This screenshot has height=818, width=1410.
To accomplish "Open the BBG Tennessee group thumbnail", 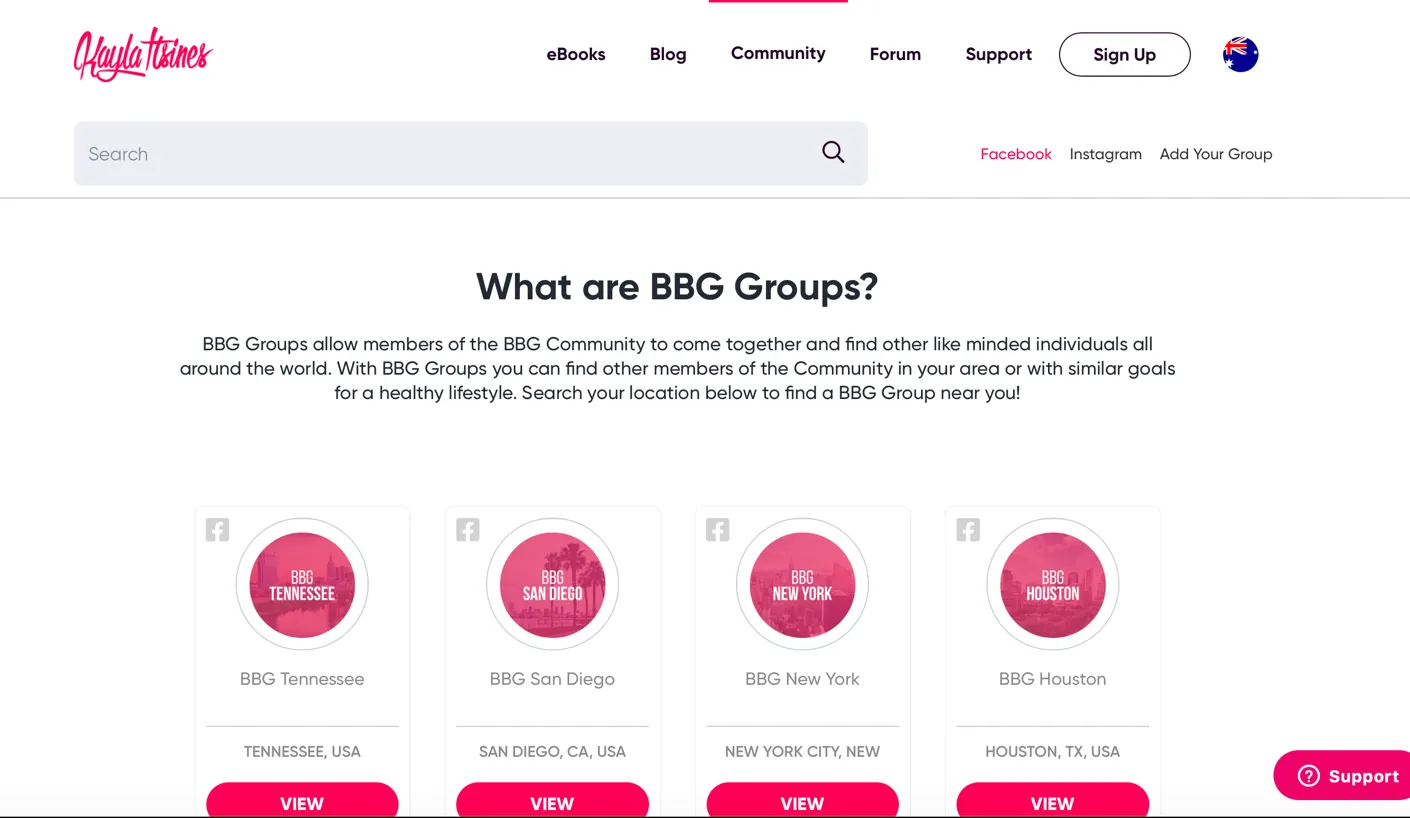I will 302,585.
